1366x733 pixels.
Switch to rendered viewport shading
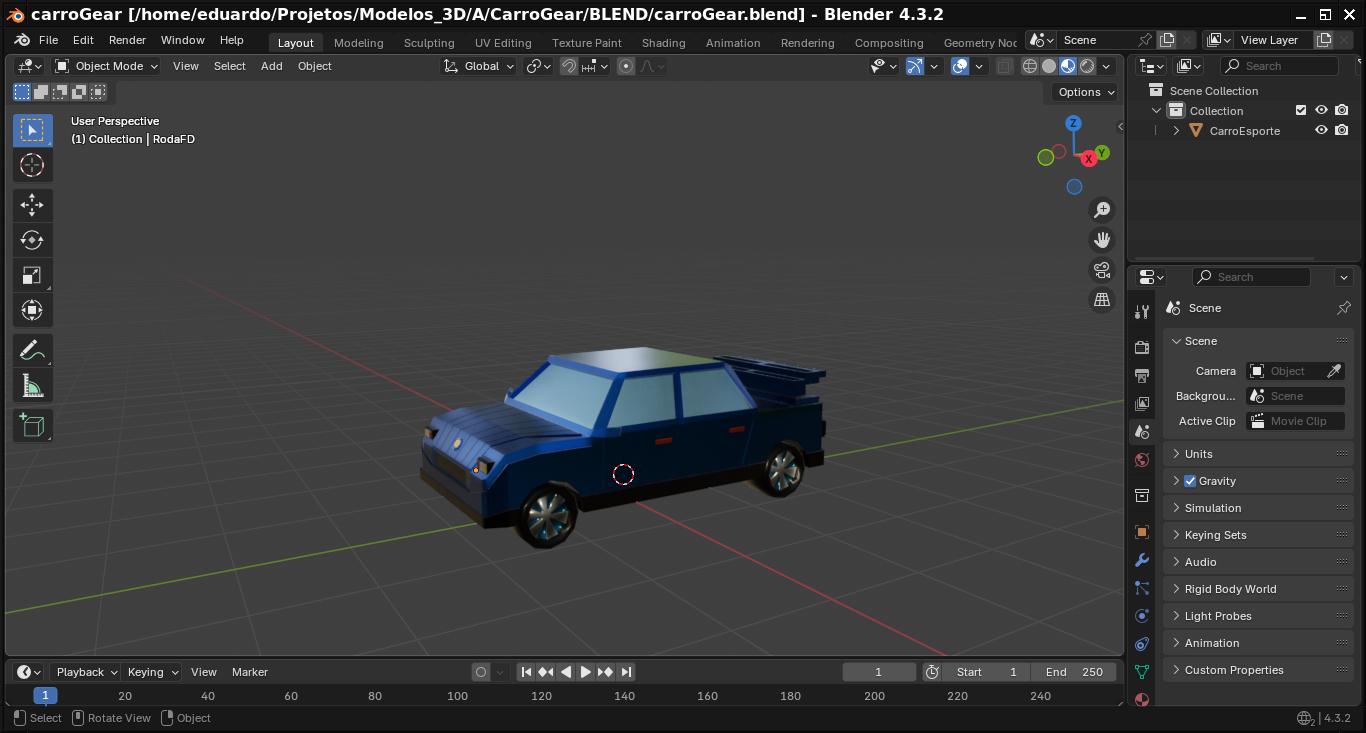point(1087,66)
